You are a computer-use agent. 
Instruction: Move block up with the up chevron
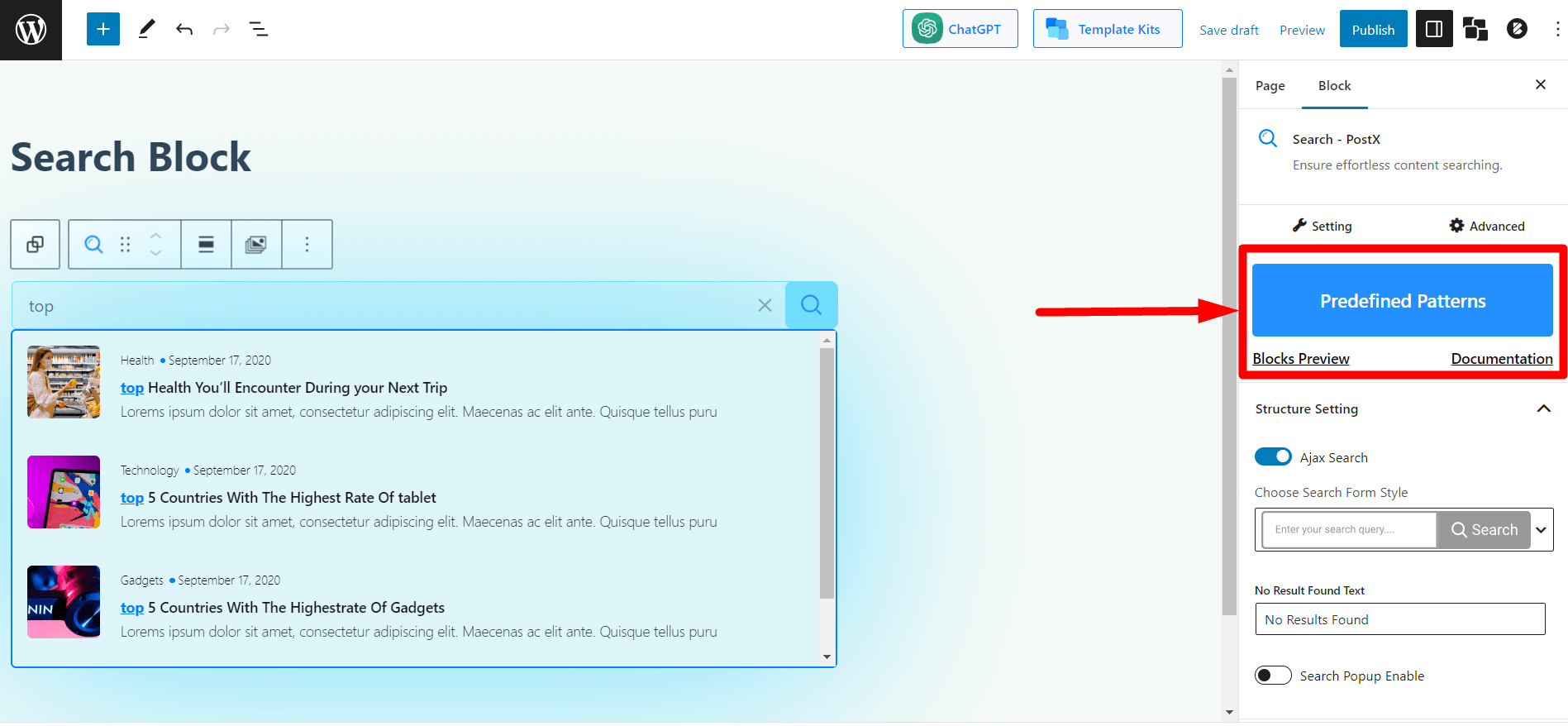pyautogui.click(x=155, y=236)
